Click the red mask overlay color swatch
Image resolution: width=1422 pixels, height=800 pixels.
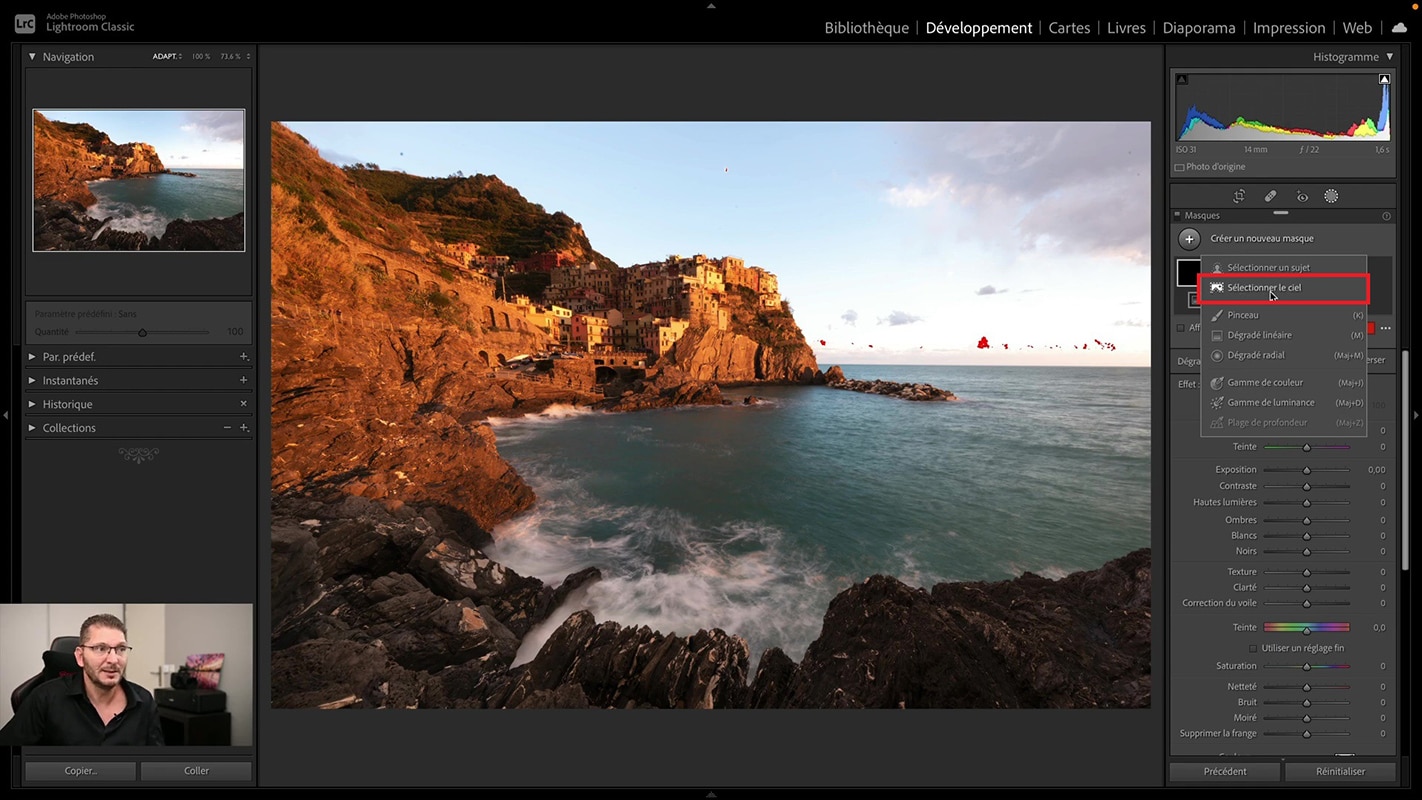coord(1372,328)
